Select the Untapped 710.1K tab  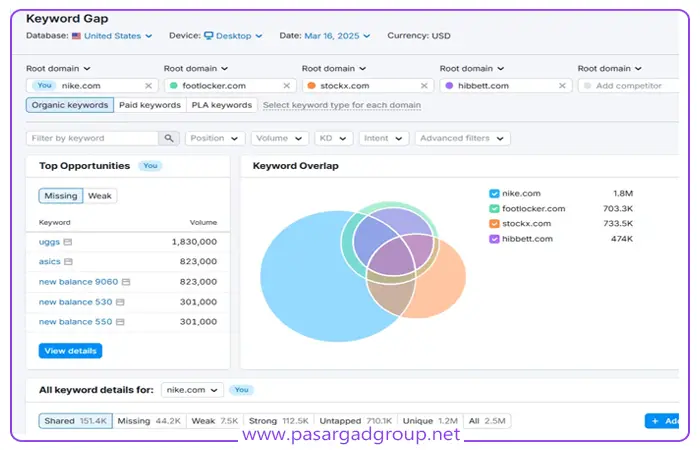point(355,421)
